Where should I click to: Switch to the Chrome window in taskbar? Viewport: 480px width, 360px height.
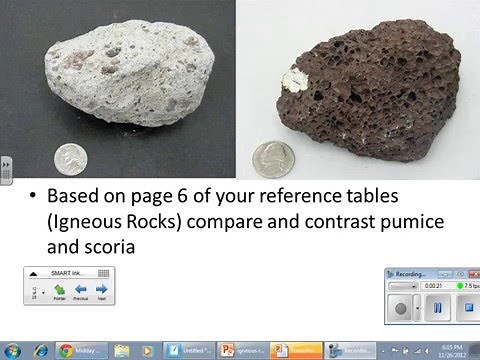[x=82, y=351]
